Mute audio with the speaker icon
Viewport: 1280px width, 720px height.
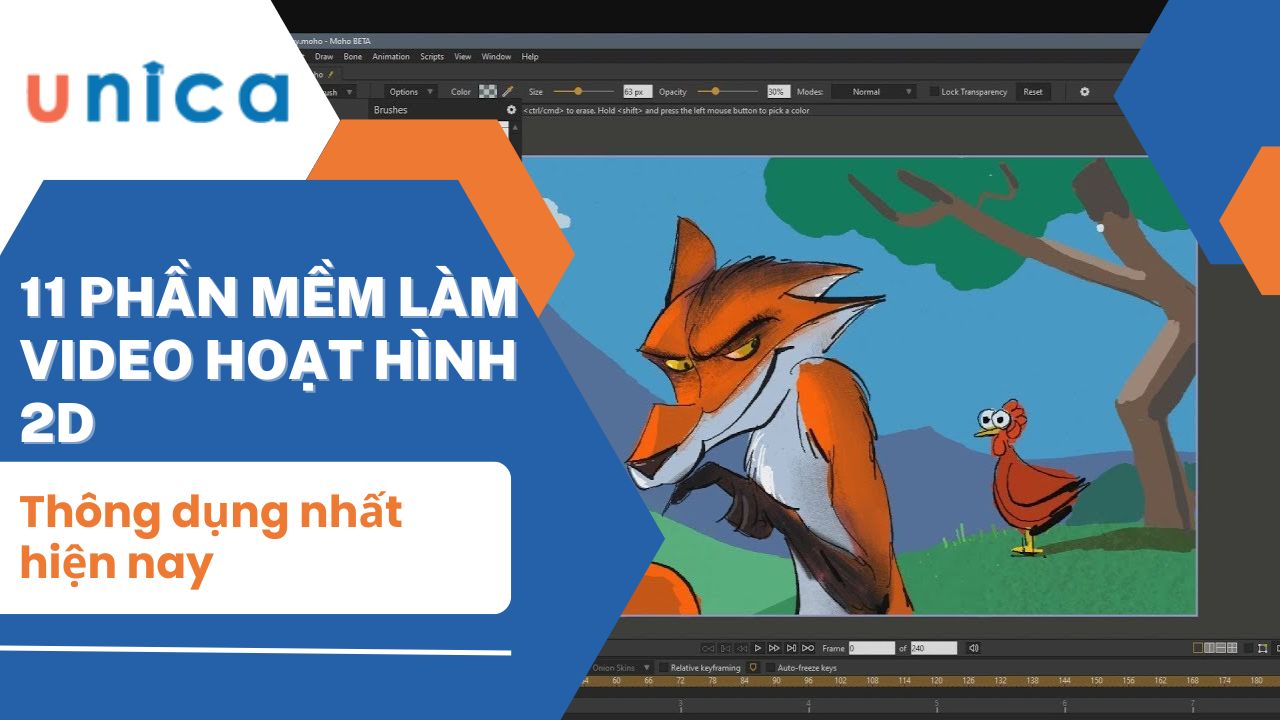974,648
